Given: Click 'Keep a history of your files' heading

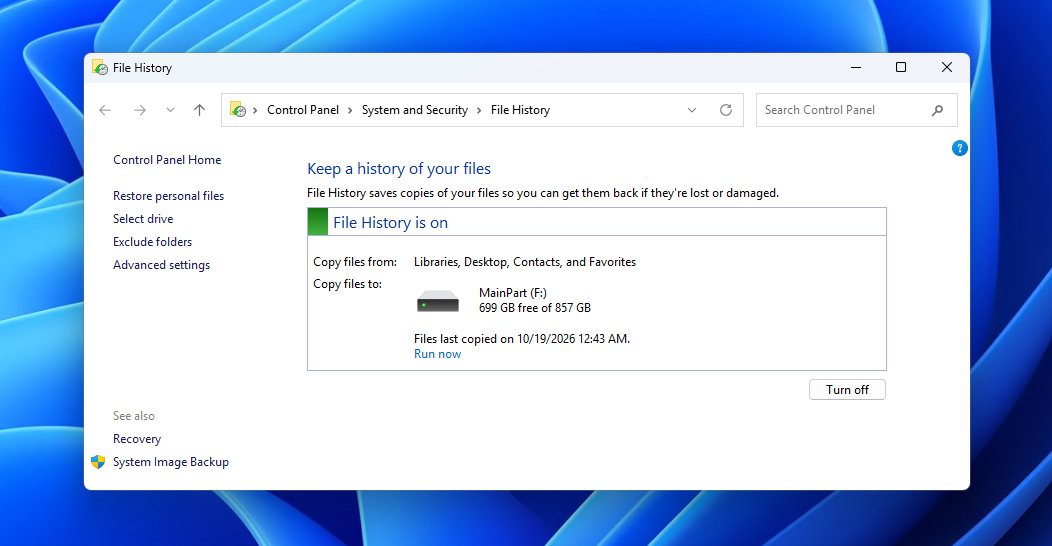Looking at the screenshot, I should (399, 169).
